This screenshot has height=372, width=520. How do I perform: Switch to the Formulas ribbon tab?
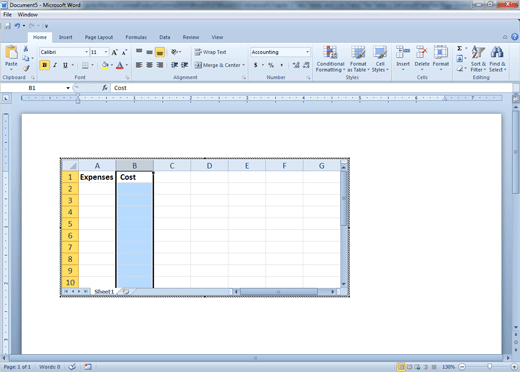[136, 37]
